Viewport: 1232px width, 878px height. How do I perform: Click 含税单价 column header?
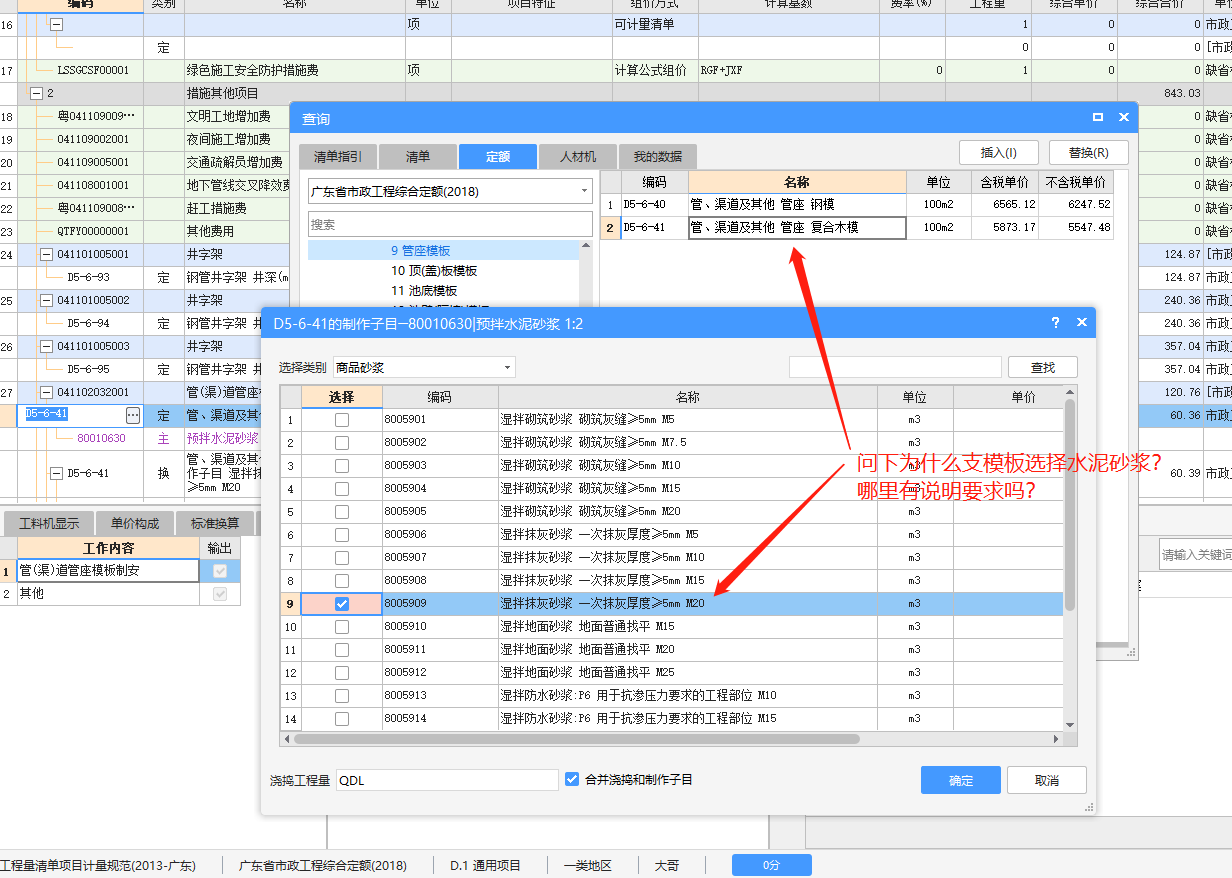pos(1005,182)
